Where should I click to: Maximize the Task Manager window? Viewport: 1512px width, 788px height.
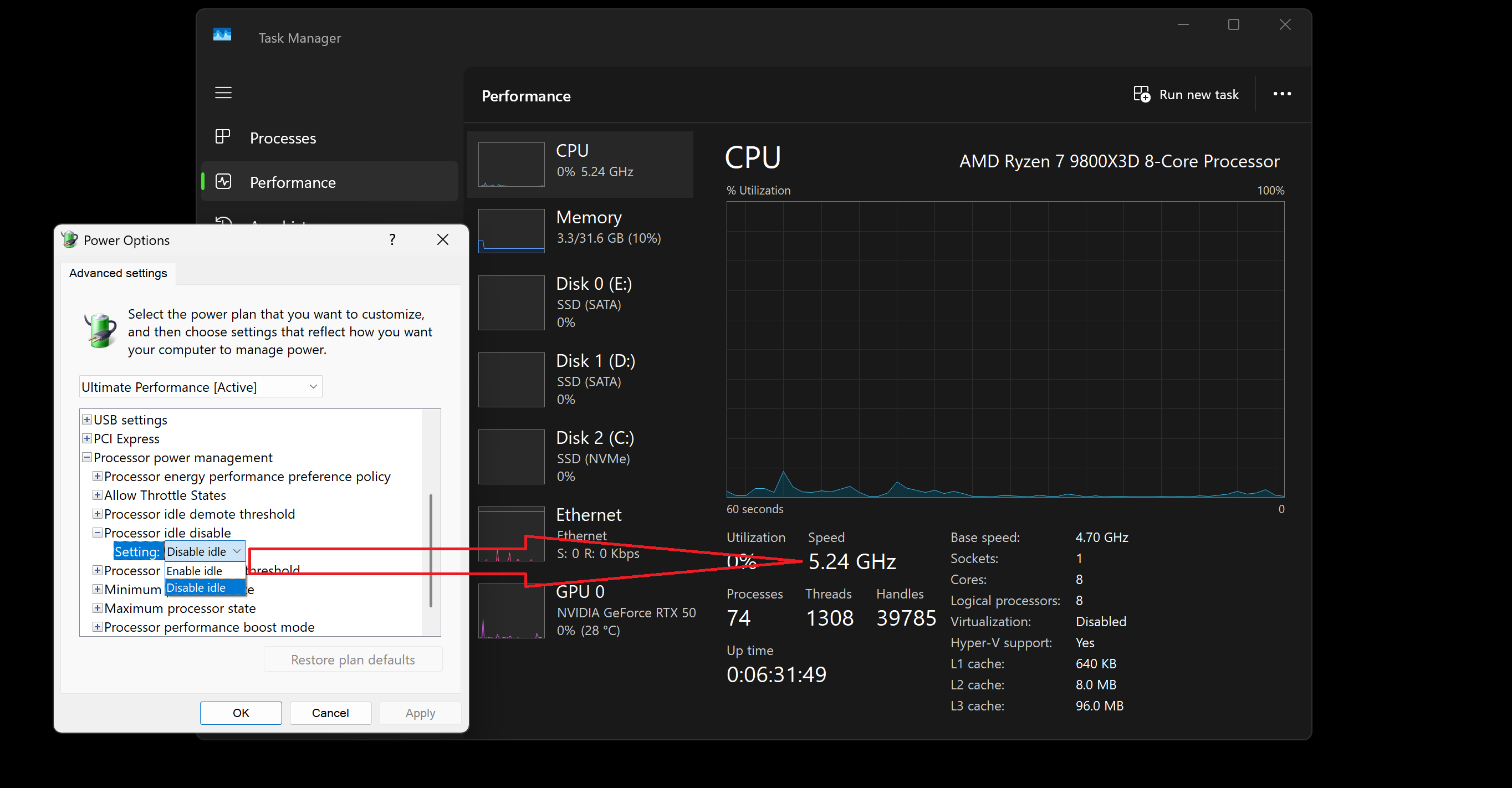pyautogui.click(x=1233, y=24)
